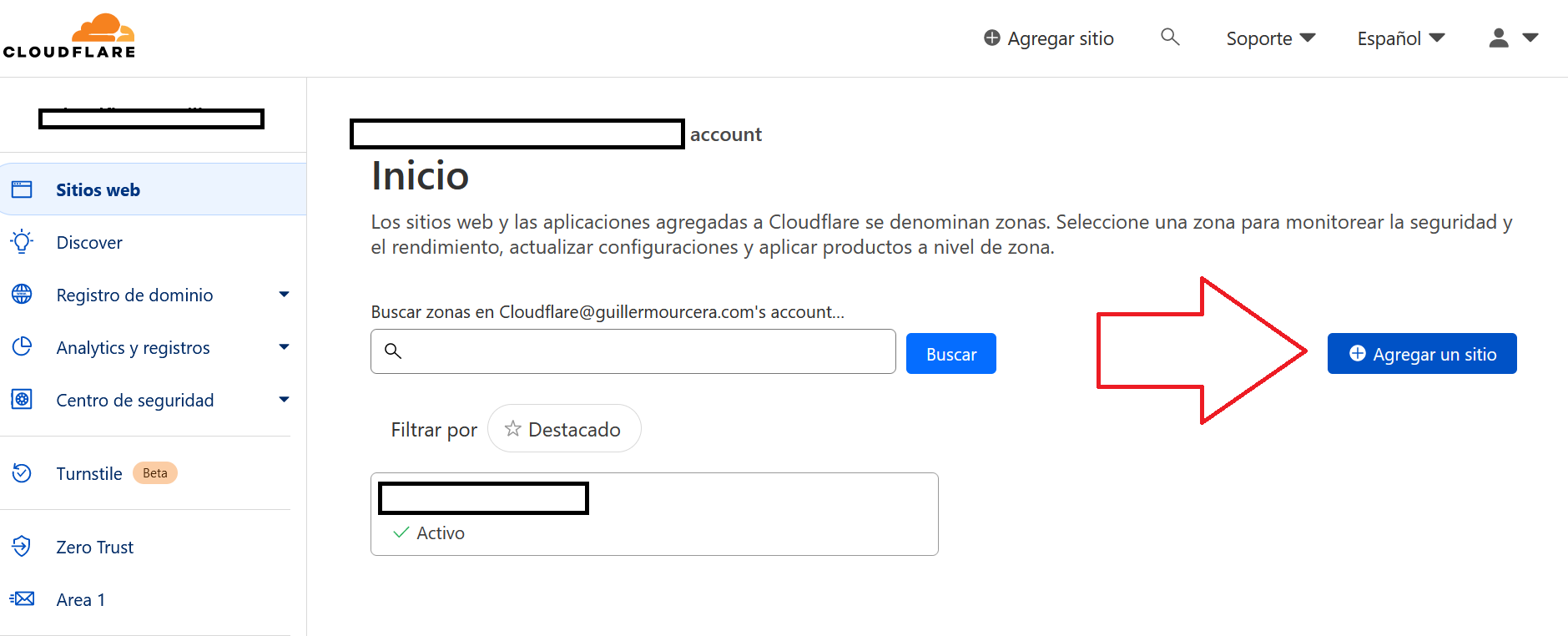
Task: Click the Zero Trust shield icon
Action: tap(22, 547)
